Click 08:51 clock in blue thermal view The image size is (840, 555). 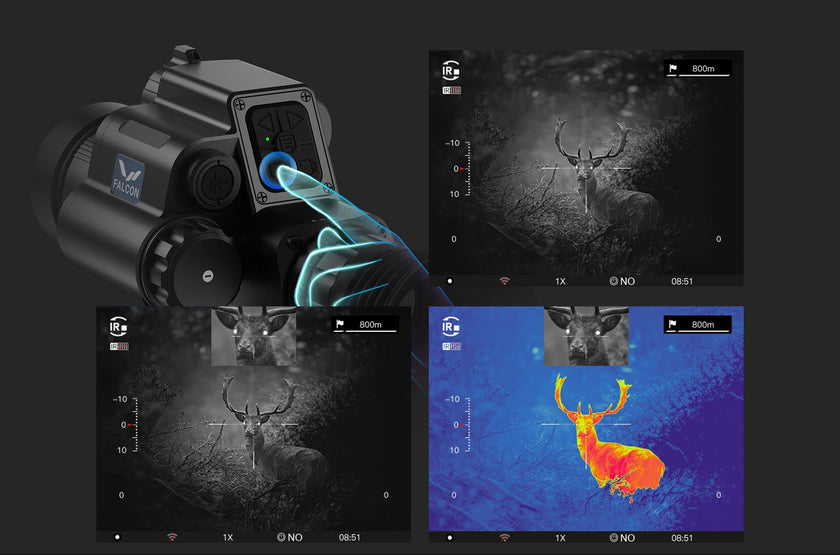click(682, 538)
